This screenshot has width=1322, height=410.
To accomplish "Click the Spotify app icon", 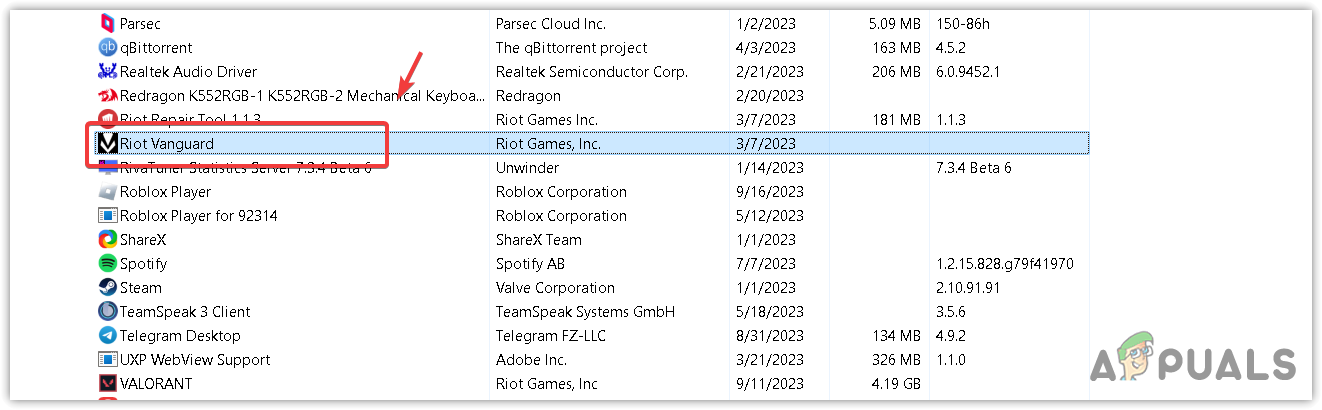I will (x=107, y=263).
